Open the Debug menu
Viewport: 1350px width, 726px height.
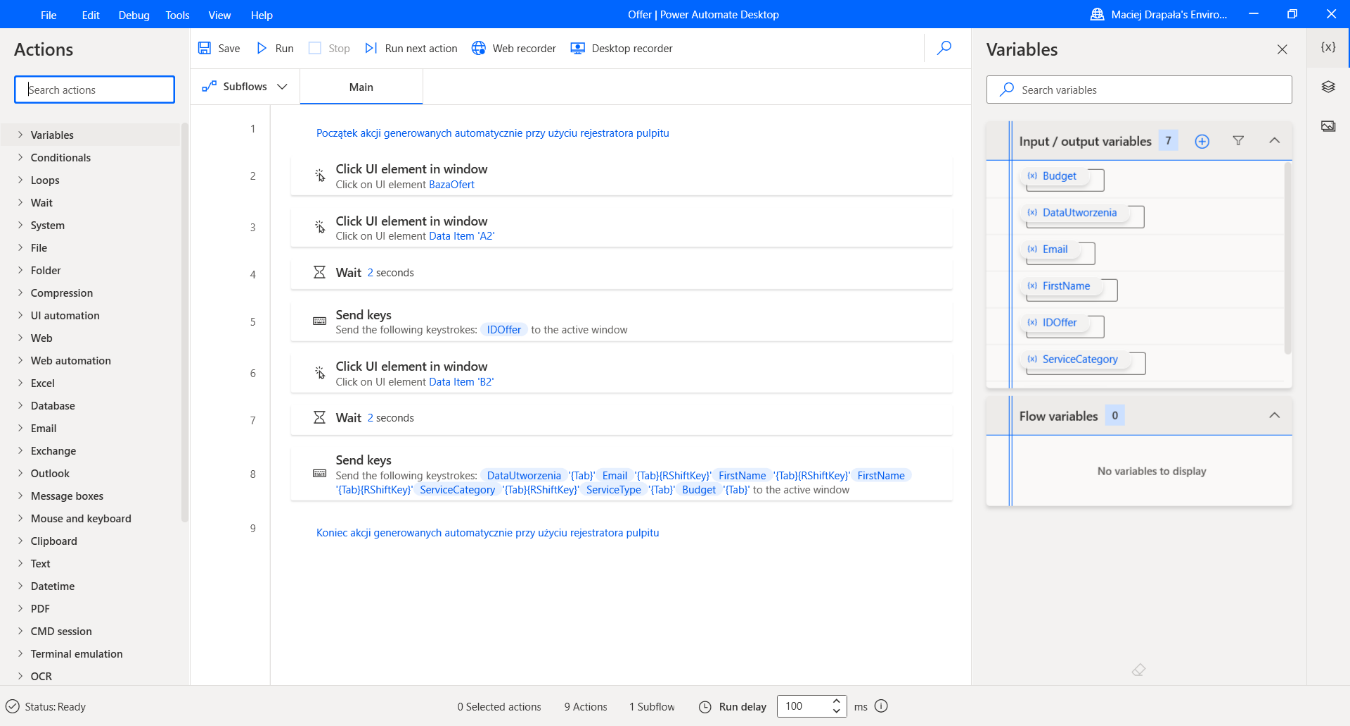134,15
